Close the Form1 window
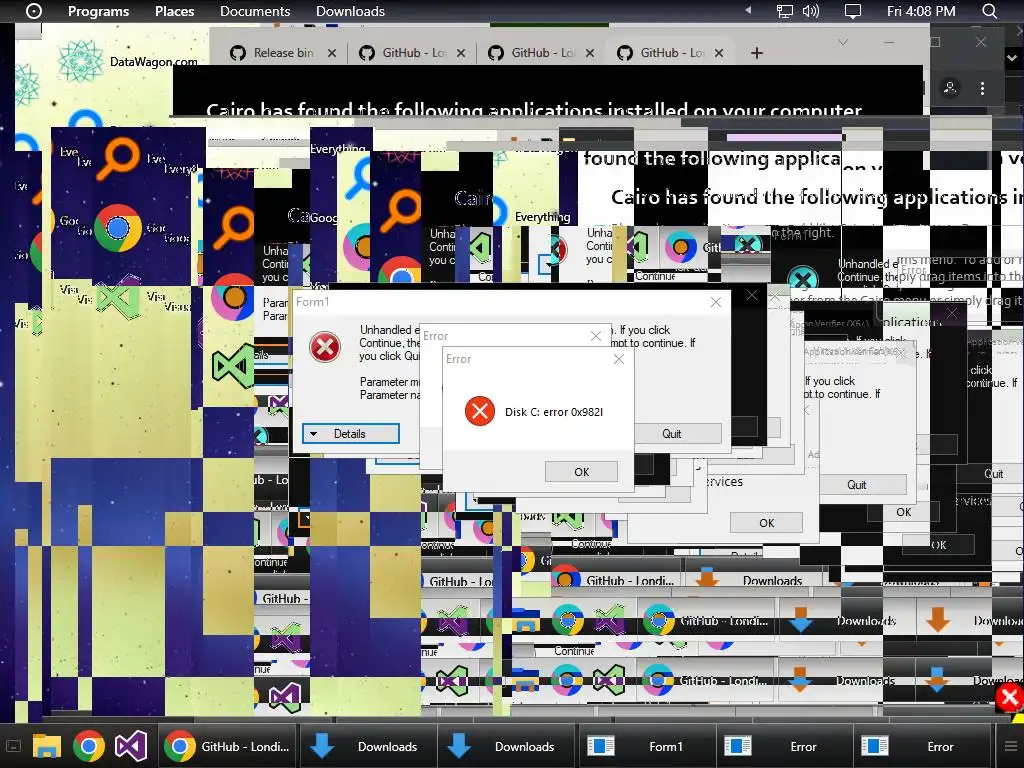The height and width of the screenshot is (768, 1024). click(x=716, y=302)
